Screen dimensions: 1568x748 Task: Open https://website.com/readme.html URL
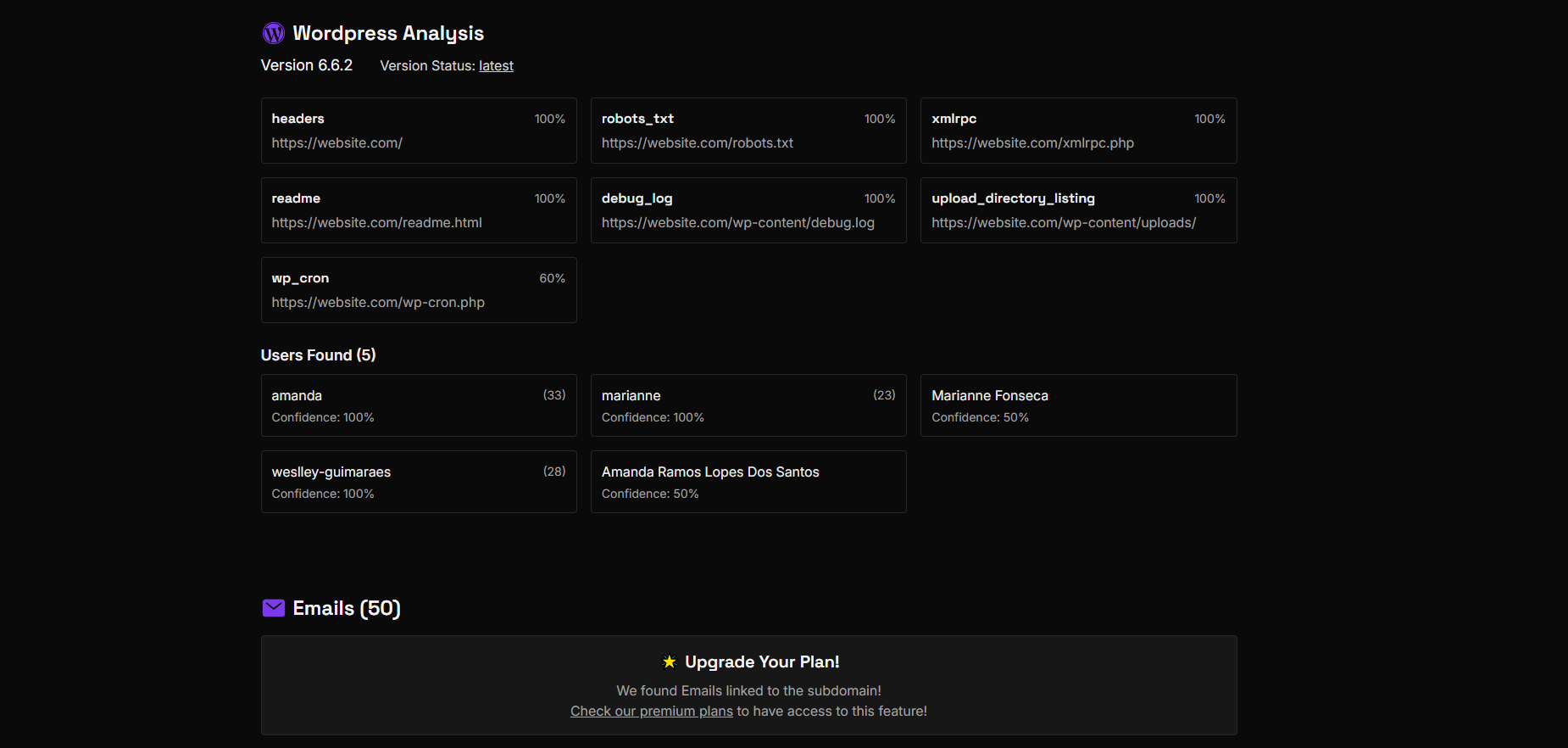coord(376,223)
